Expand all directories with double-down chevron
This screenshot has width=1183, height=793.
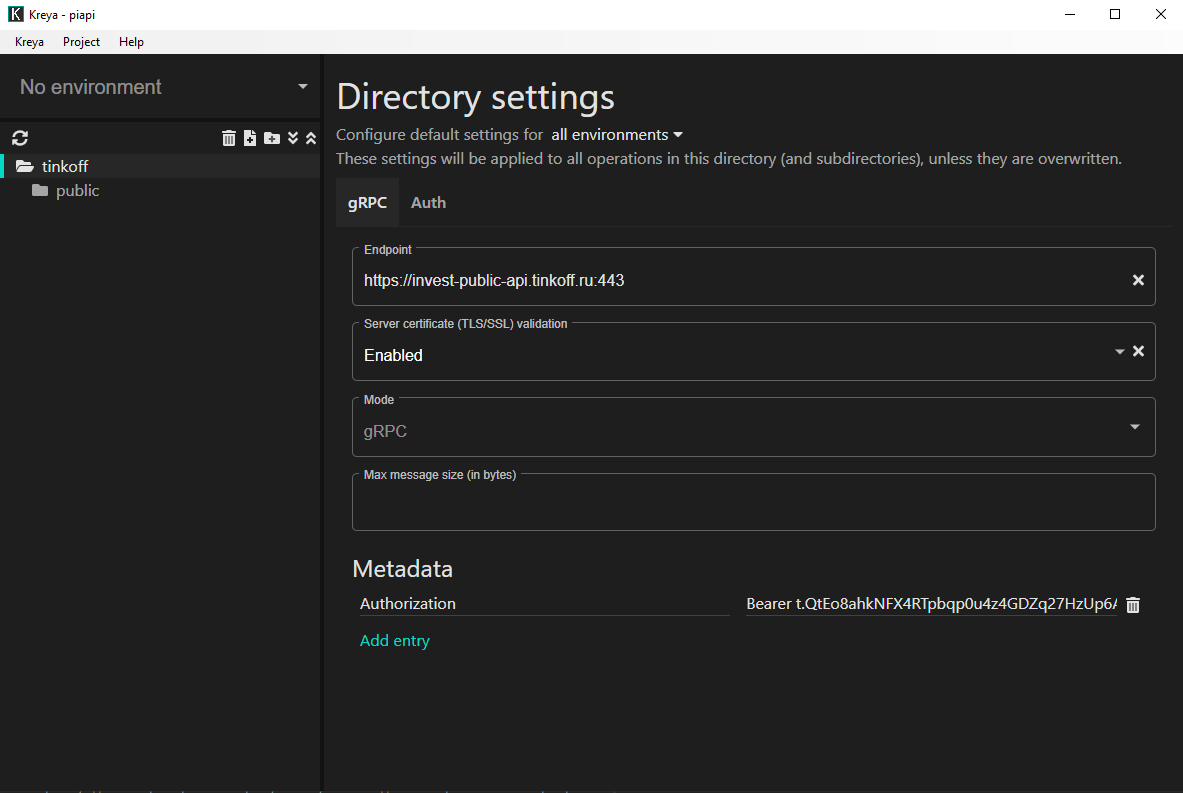pos(293,138)
